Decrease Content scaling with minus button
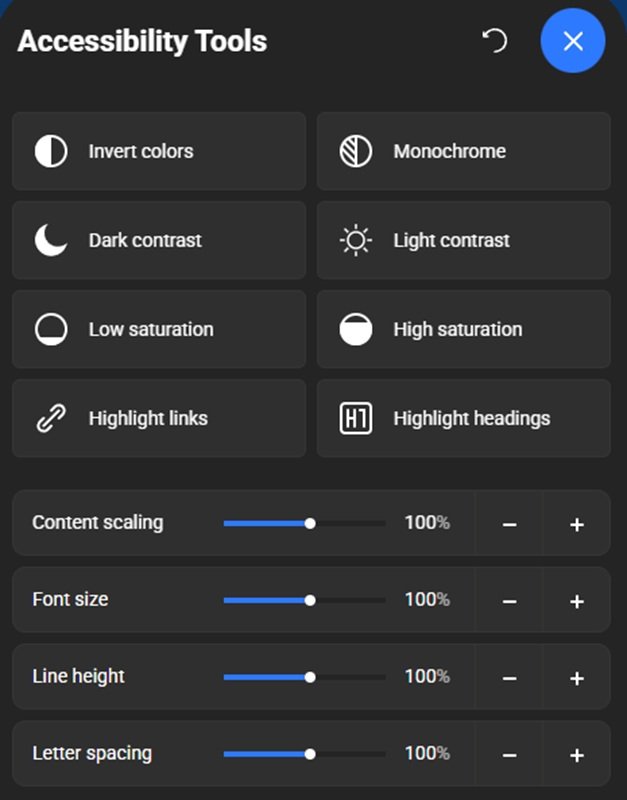627x800 pixels. (x=509, y=524)
